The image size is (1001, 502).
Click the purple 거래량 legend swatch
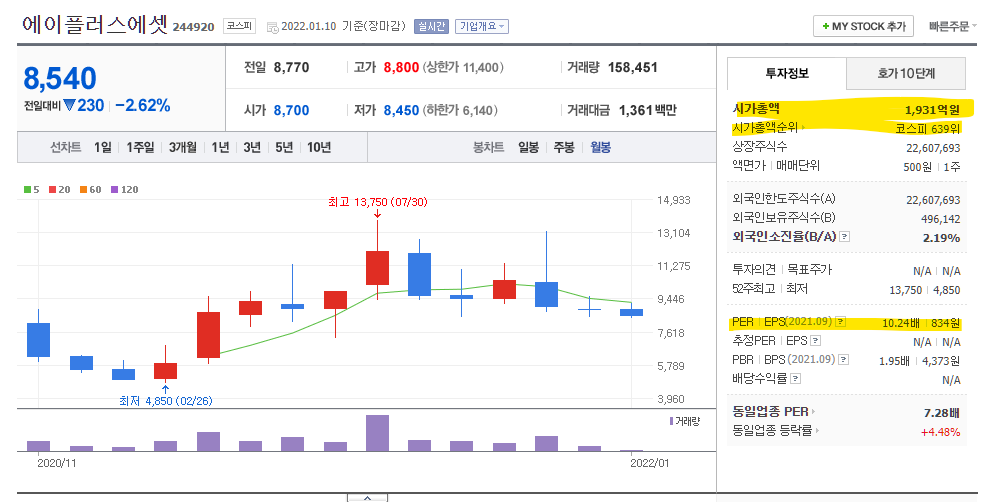671,422
